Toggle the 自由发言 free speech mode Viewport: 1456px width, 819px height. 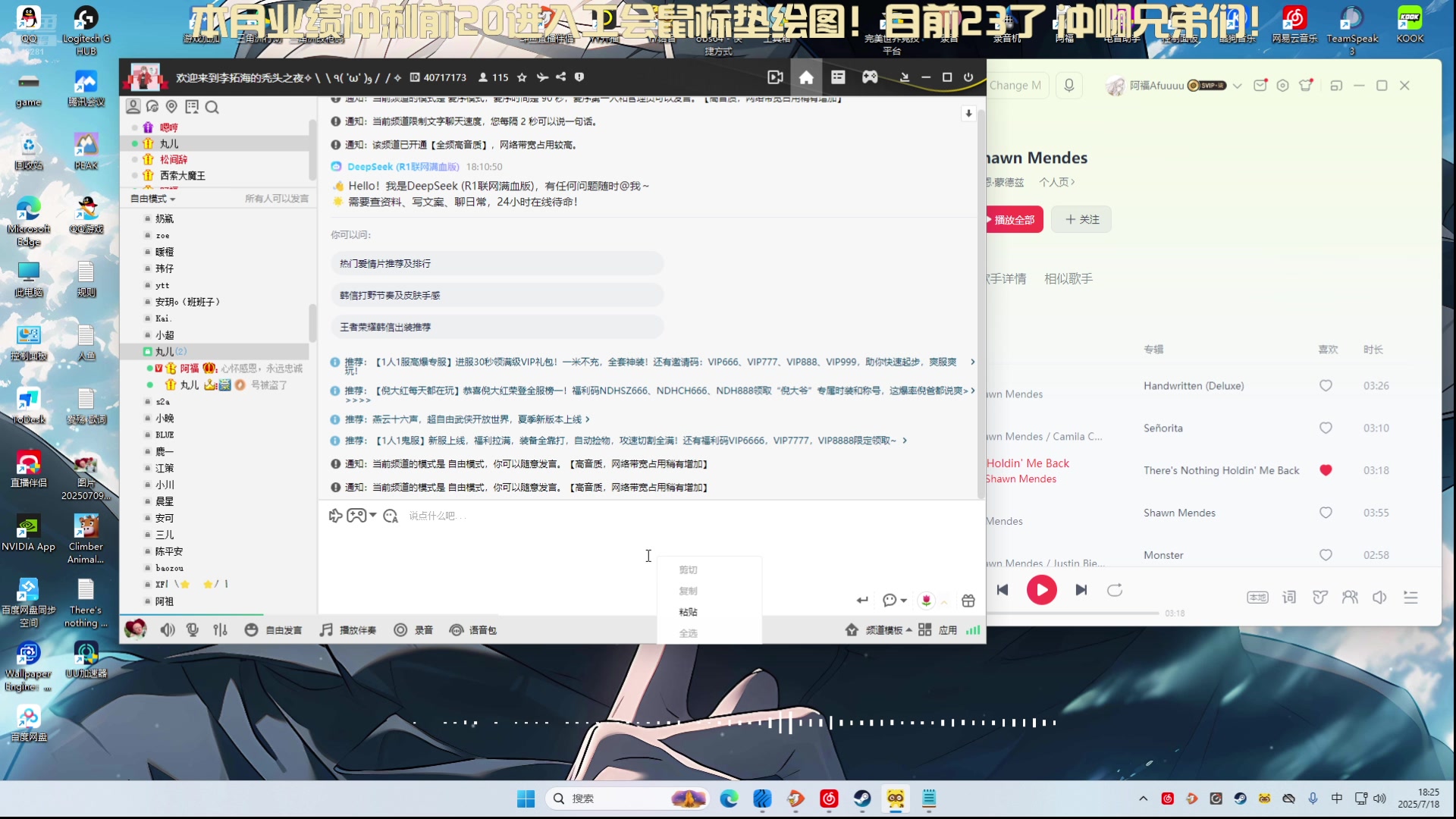point(273,630)
